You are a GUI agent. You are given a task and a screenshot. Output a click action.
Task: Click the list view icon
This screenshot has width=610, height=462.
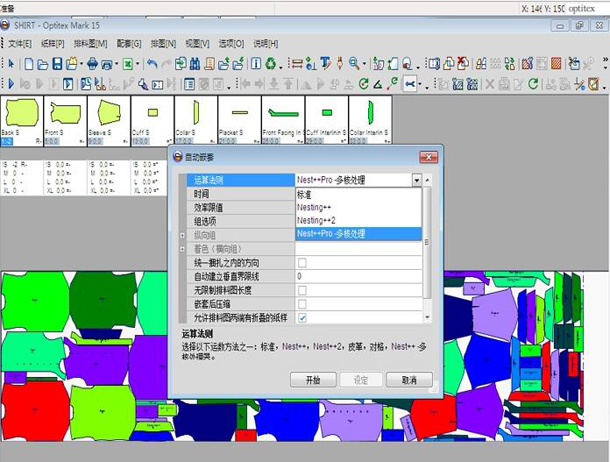[x=189, y=84]
